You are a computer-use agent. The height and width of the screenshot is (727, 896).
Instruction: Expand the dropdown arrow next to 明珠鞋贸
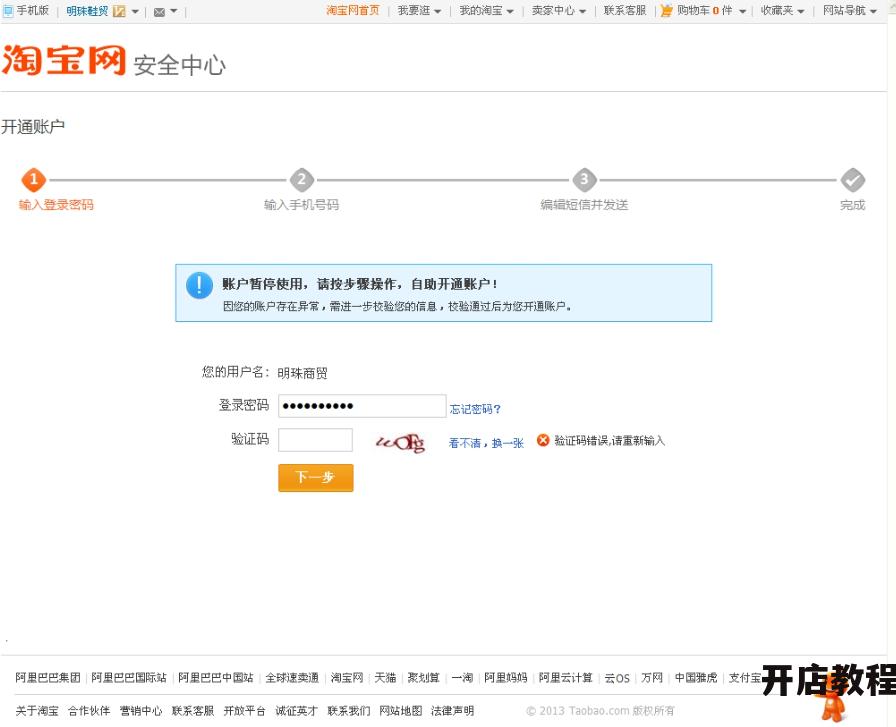pyautogui.click(x=135, y=11)
